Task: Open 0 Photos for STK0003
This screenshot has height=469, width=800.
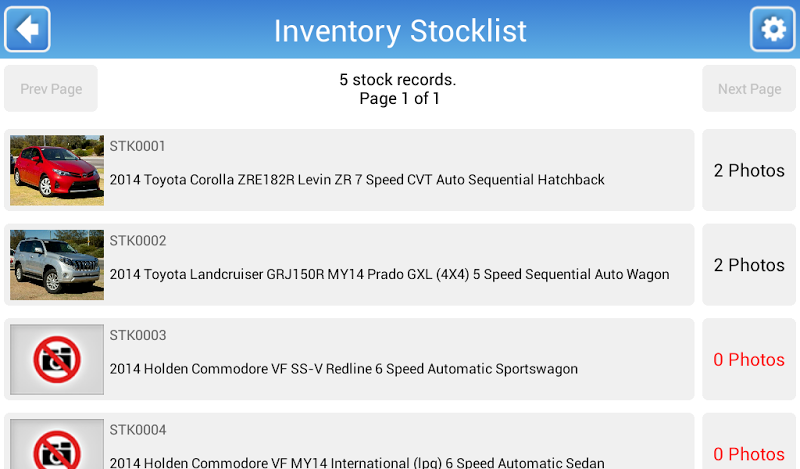Action: click(x=749, y=359)
